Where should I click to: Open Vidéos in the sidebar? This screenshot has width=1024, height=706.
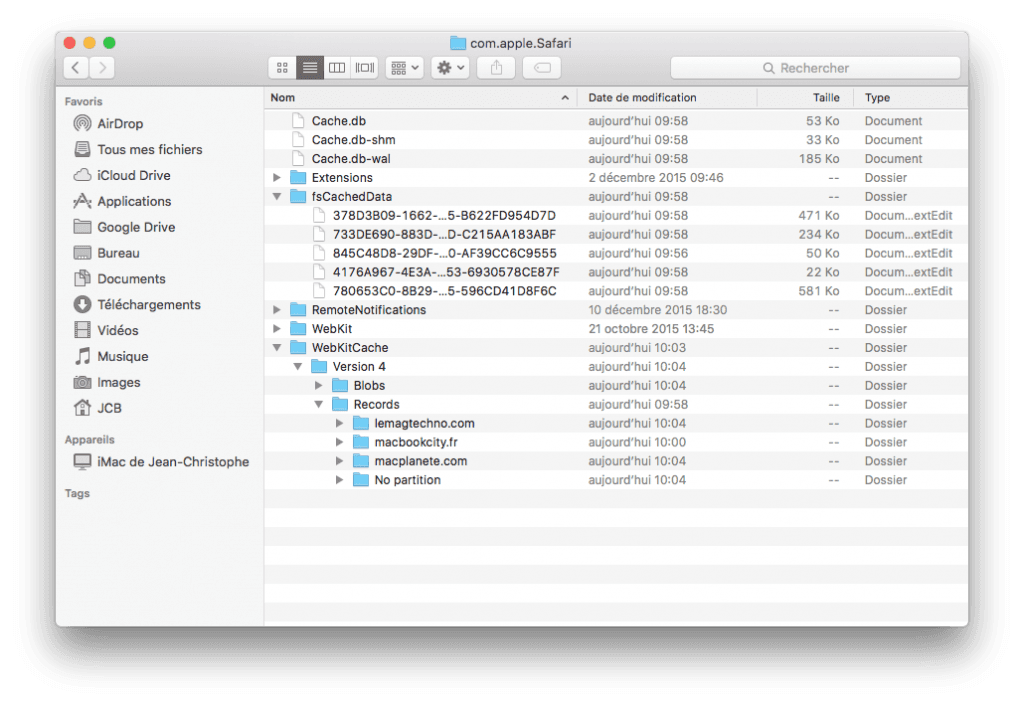point(106,330)
